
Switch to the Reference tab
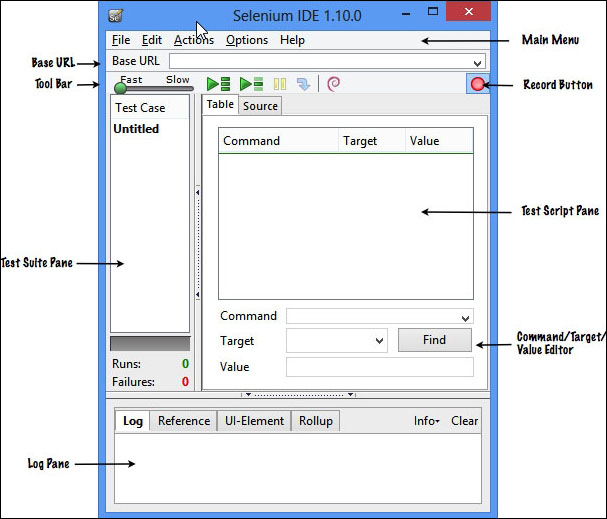pos(183,421)
